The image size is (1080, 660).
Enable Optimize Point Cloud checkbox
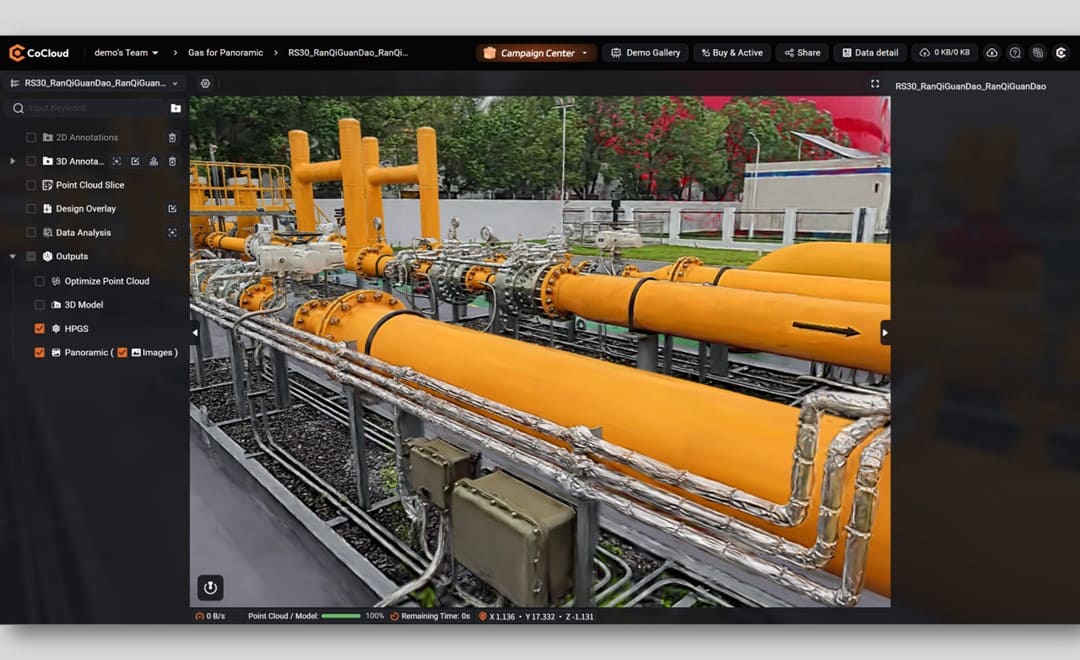39,281
